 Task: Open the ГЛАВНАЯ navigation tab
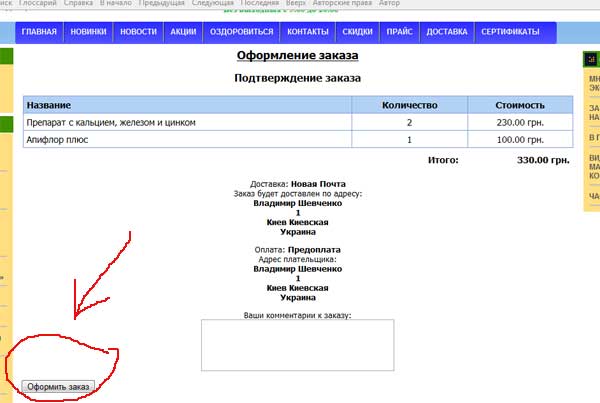39,32
